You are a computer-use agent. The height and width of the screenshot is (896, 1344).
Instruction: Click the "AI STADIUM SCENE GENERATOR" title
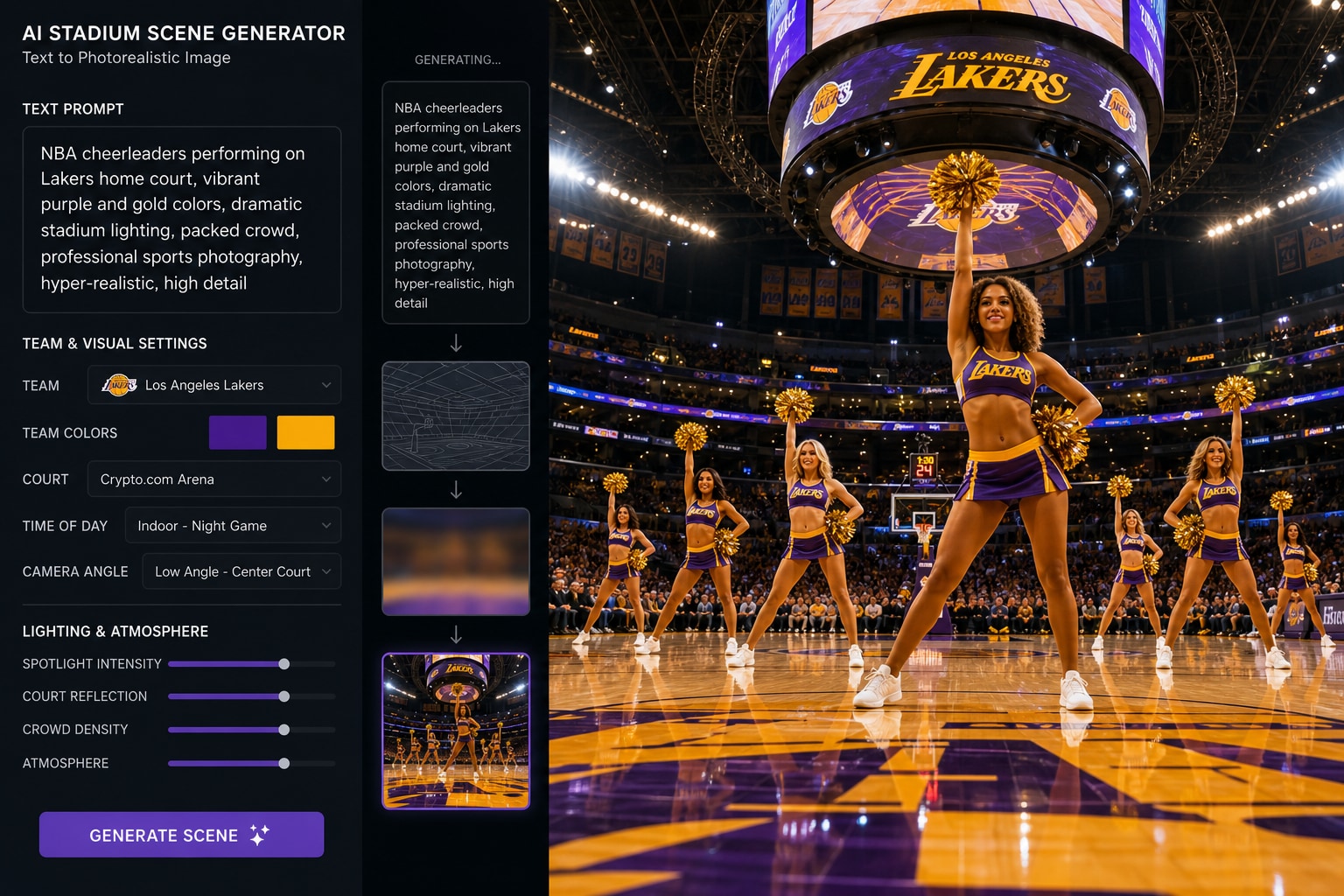click(x=184, y=33)
